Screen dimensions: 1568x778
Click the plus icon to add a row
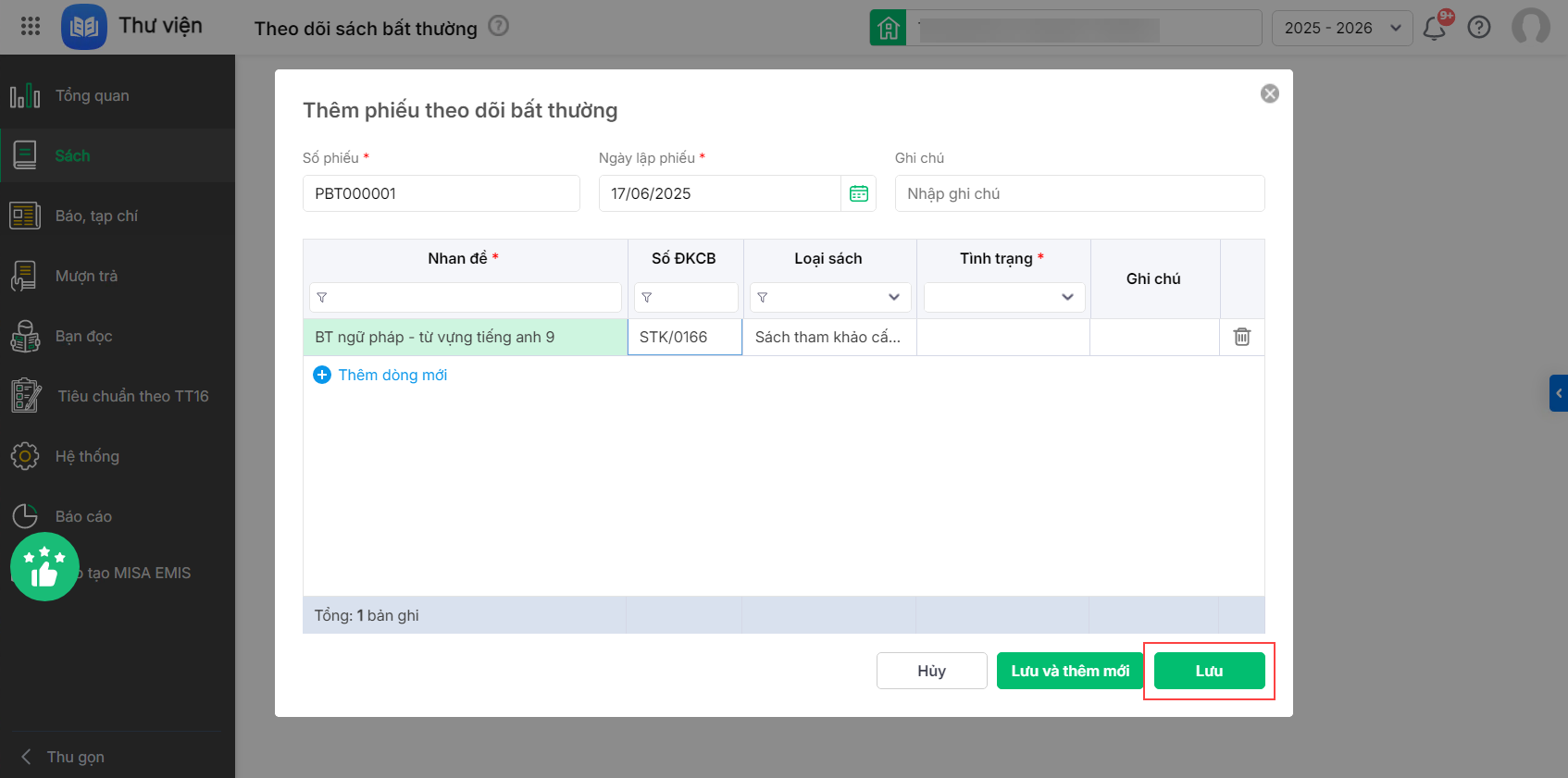(x=322, y=375)
